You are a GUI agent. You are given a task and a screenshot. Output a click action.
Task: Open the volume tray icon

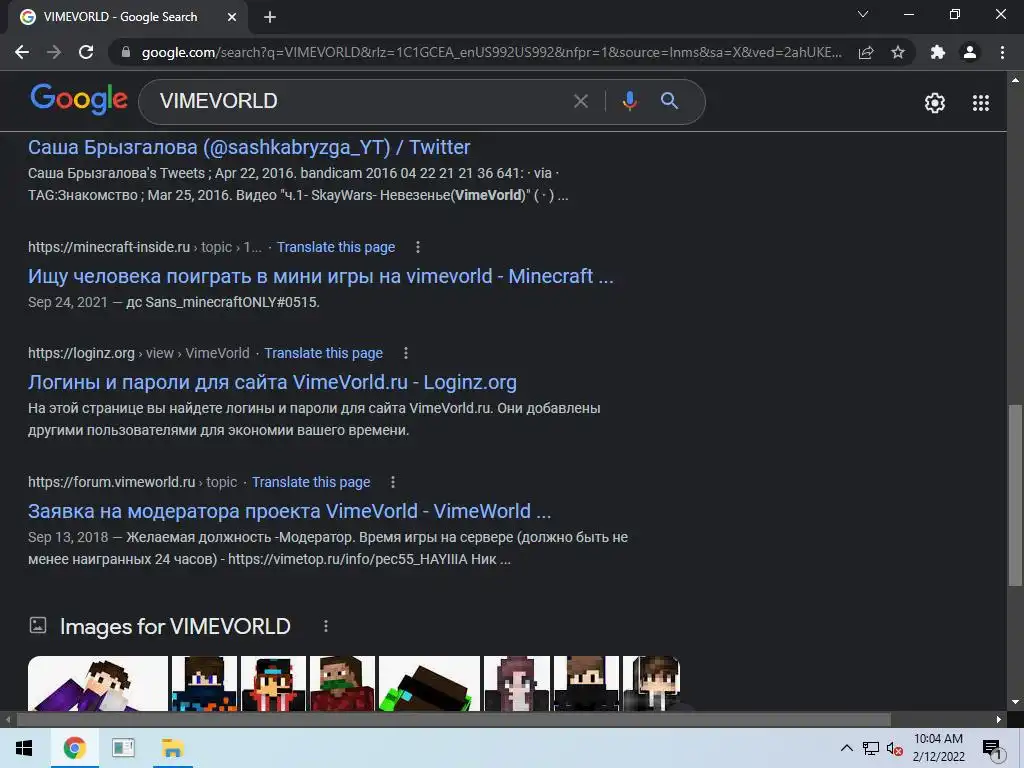point(895,748)
